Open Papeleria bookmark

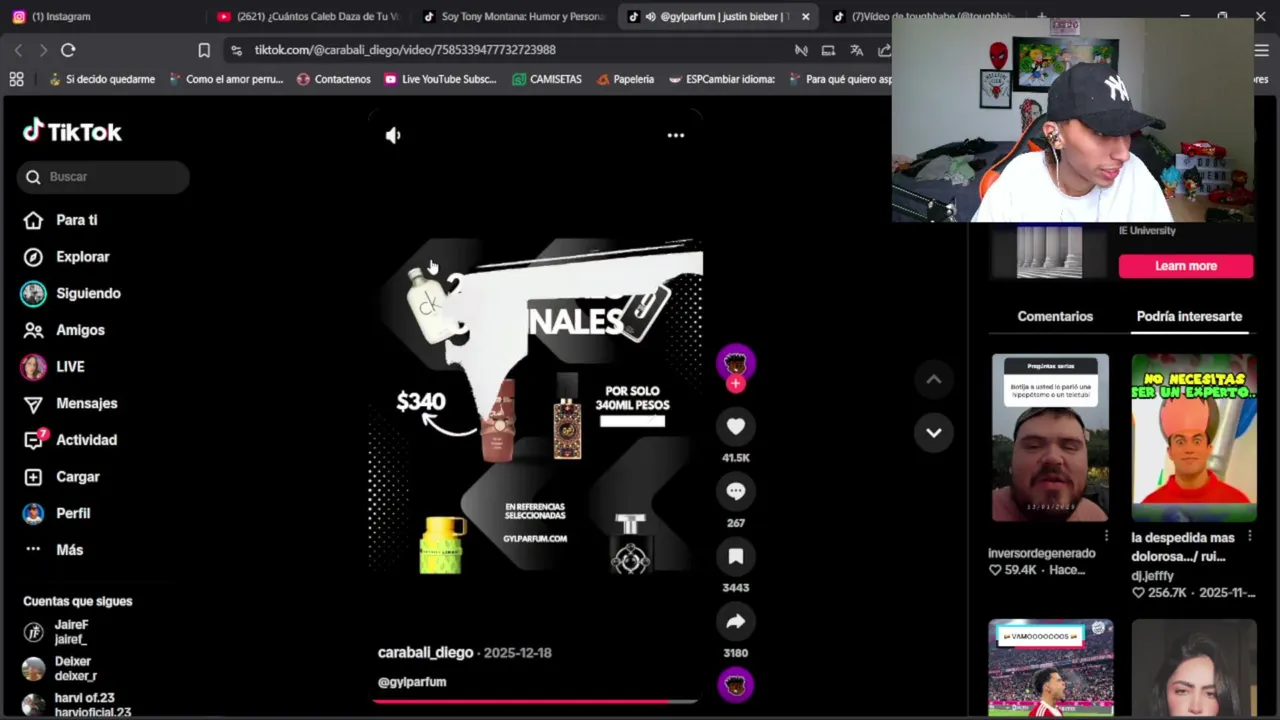(x=625, y=79)
